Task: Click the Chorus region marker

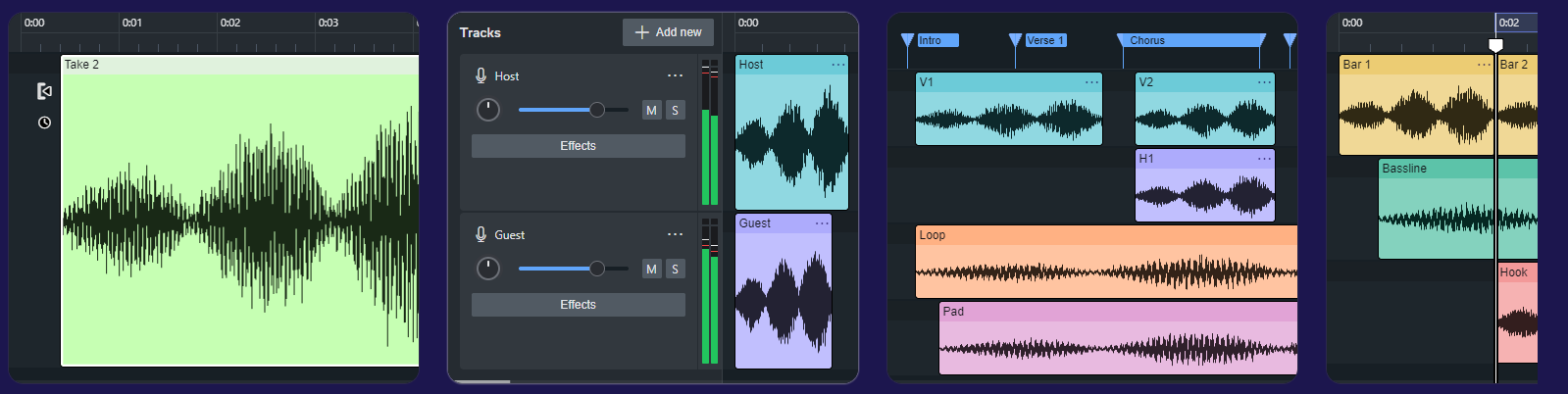Action: 1191,40
